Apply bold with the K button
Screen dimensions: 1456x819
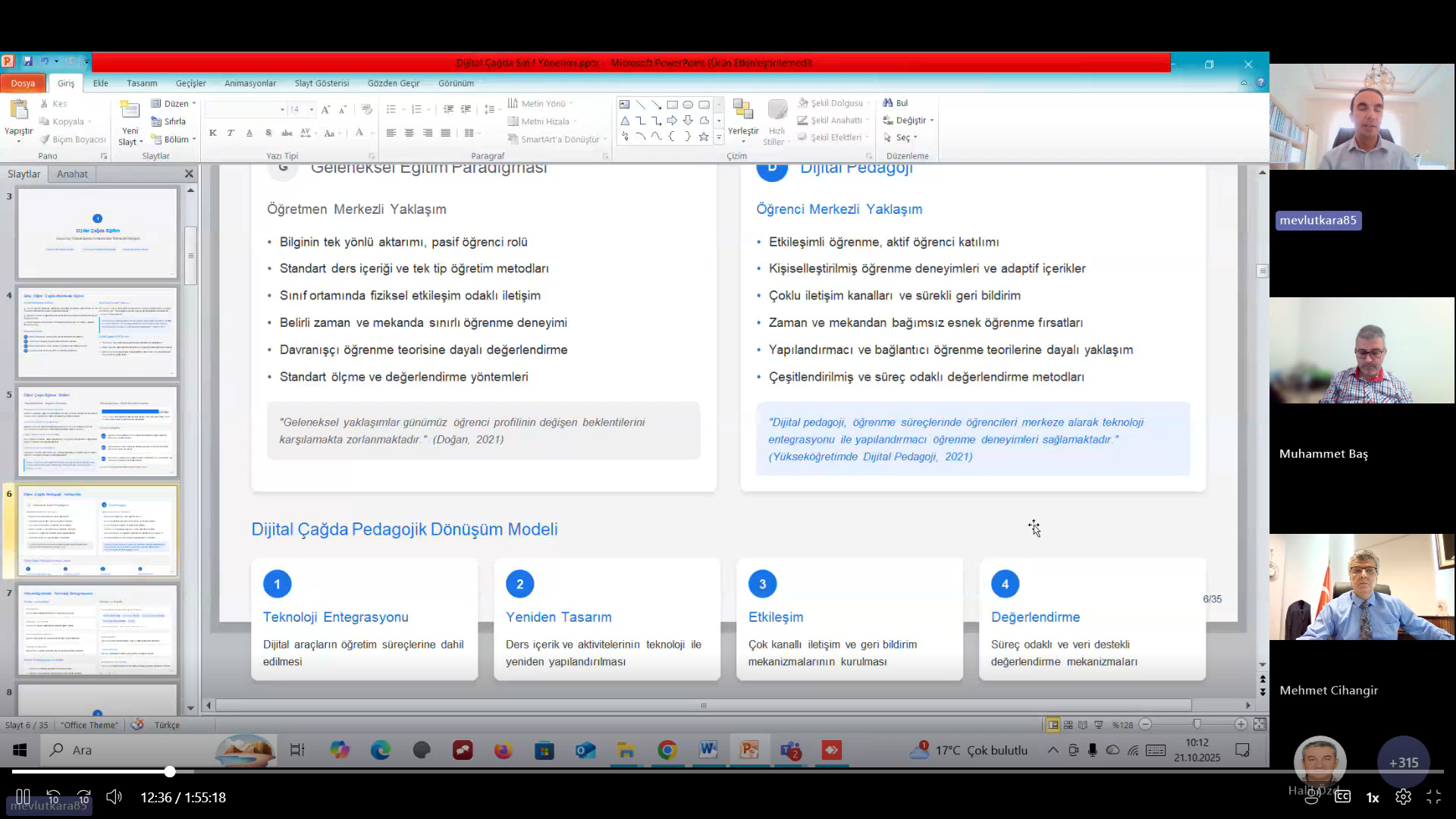point(212,133)
